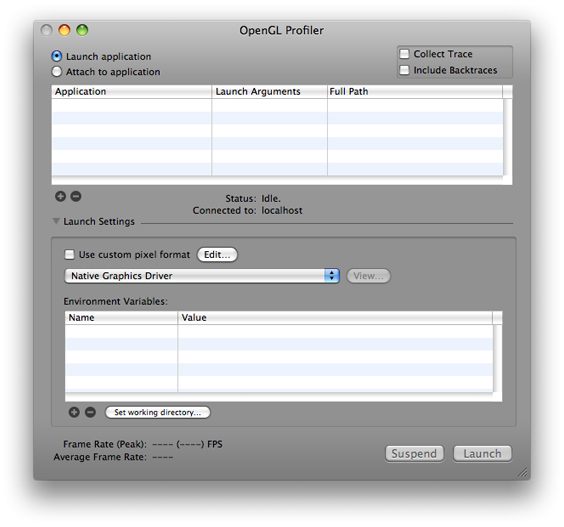This screenshot has width=564, height=527.
Task: Select the Launch application radio button
Action: click(x=57, y=56)
